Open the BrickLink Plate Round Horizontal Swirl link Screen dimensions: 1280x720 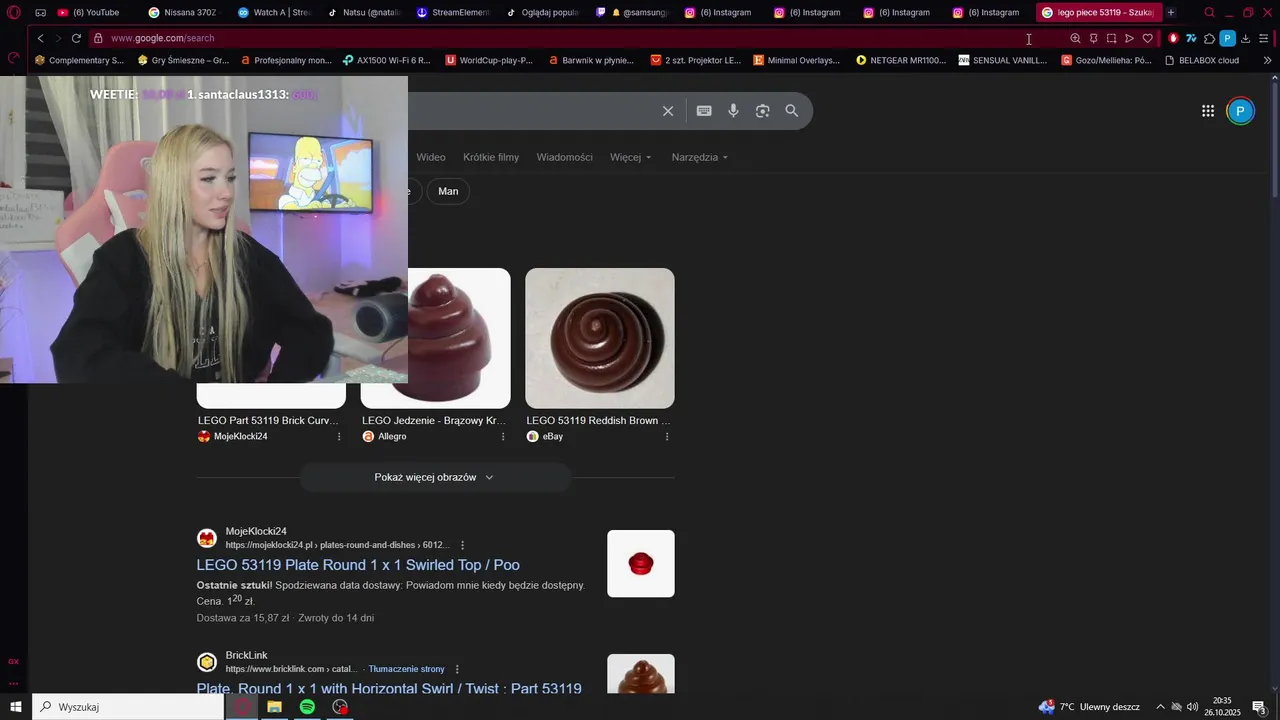[x=389, y=688]
